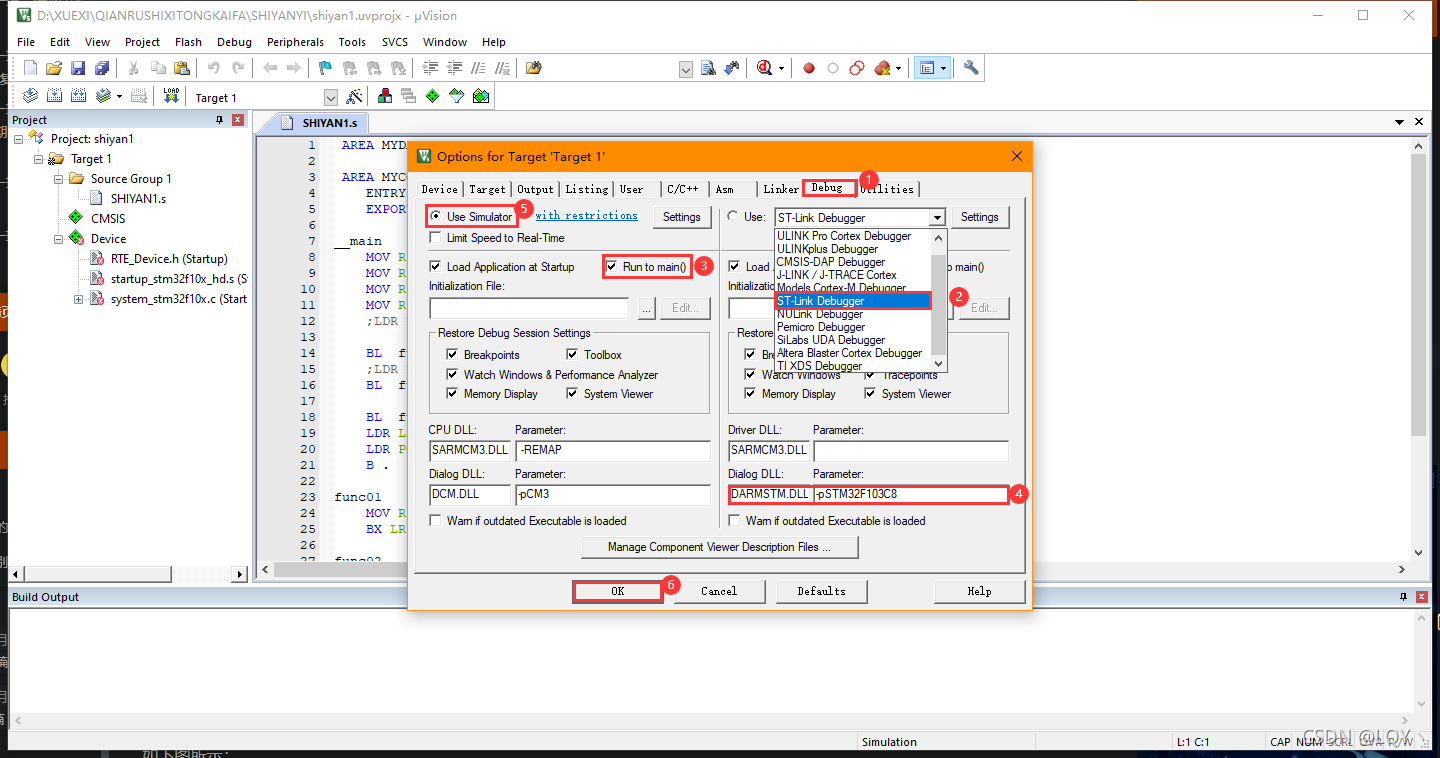
Task: Toggle simulator Memory Display checkbox
Action: 453,394
